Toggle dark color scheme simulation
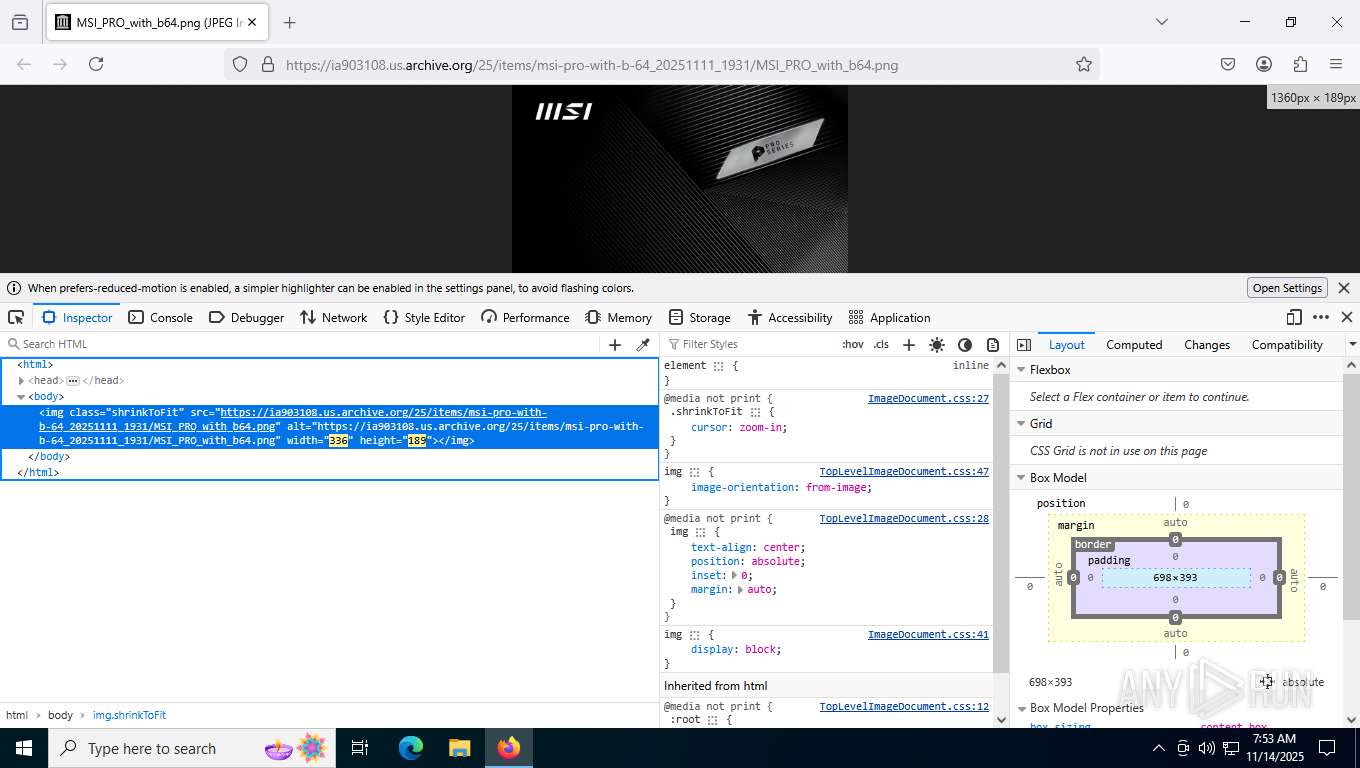 (964, 344)
